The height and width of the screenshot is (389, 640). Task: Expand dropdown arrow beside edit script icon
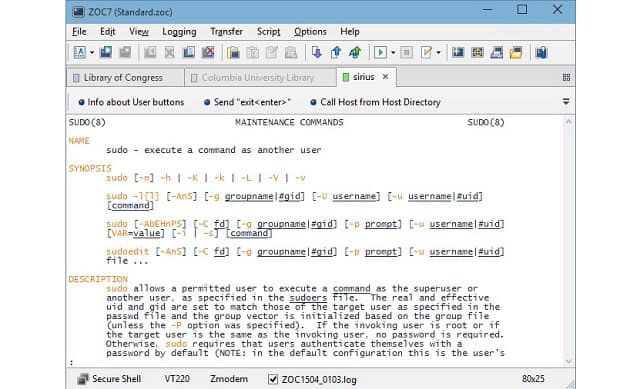coord(438,53)
